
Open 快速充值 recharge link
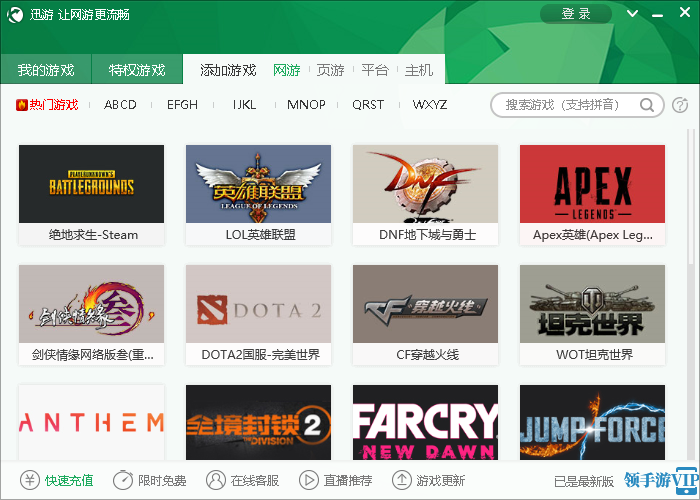[69, 481]
